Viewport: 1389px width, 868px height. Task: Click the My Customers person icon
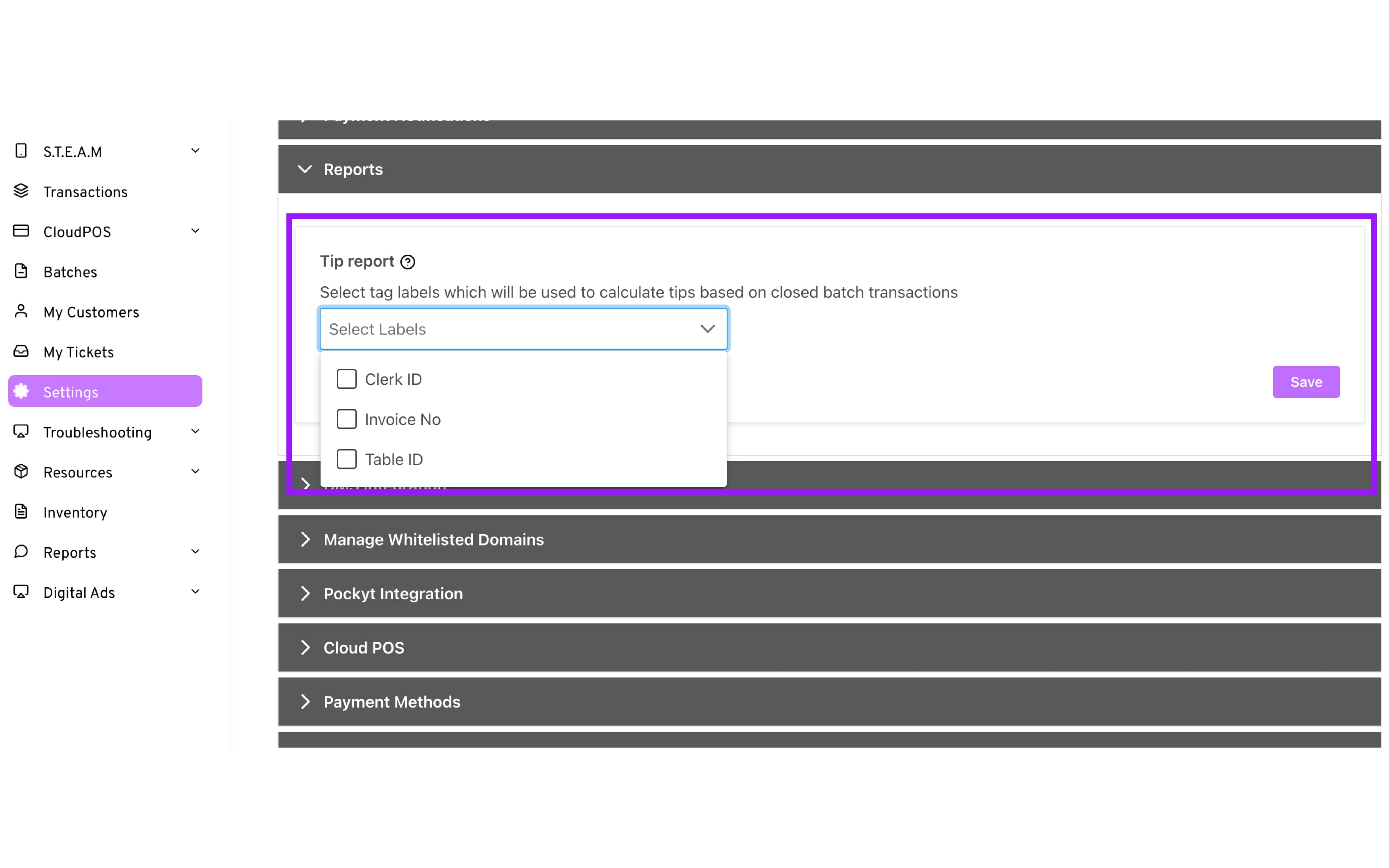click(21, 311)
